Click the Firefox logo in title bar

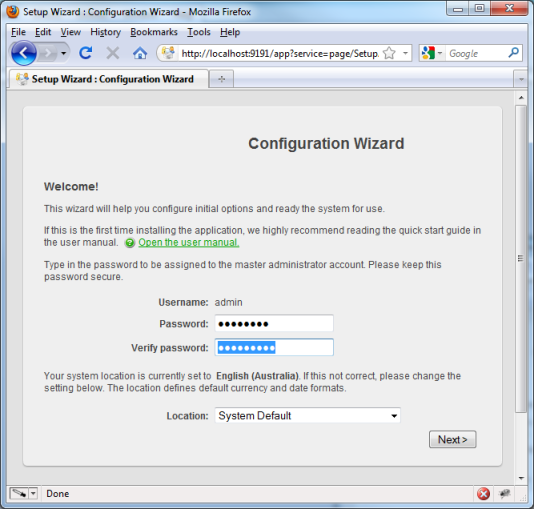click(13, 12)
